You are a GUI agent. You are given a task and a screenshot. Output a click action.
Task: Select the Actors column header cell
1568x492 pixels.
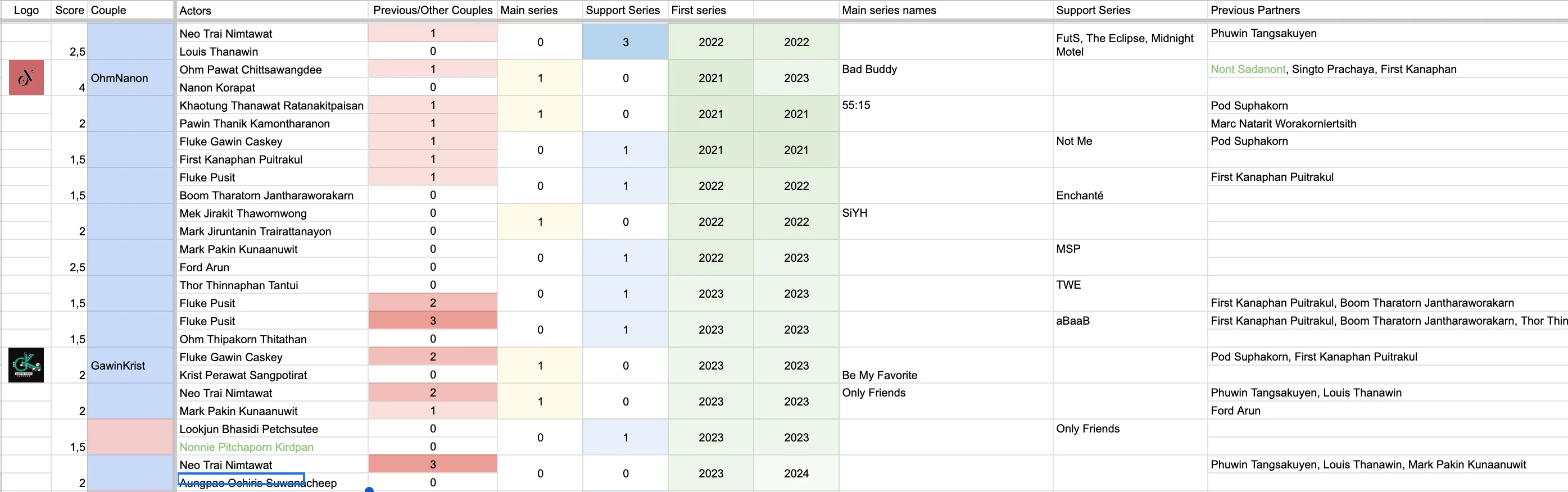point(271,10)
